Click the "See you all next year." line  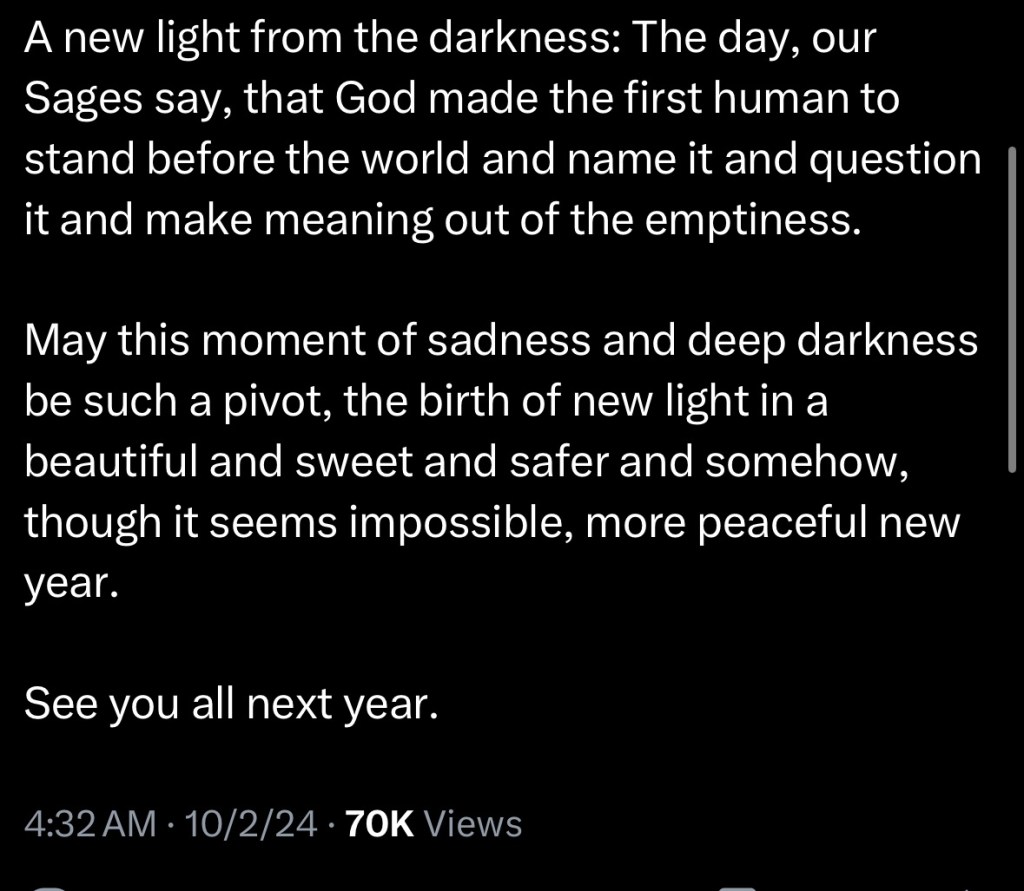pos(231,704)
